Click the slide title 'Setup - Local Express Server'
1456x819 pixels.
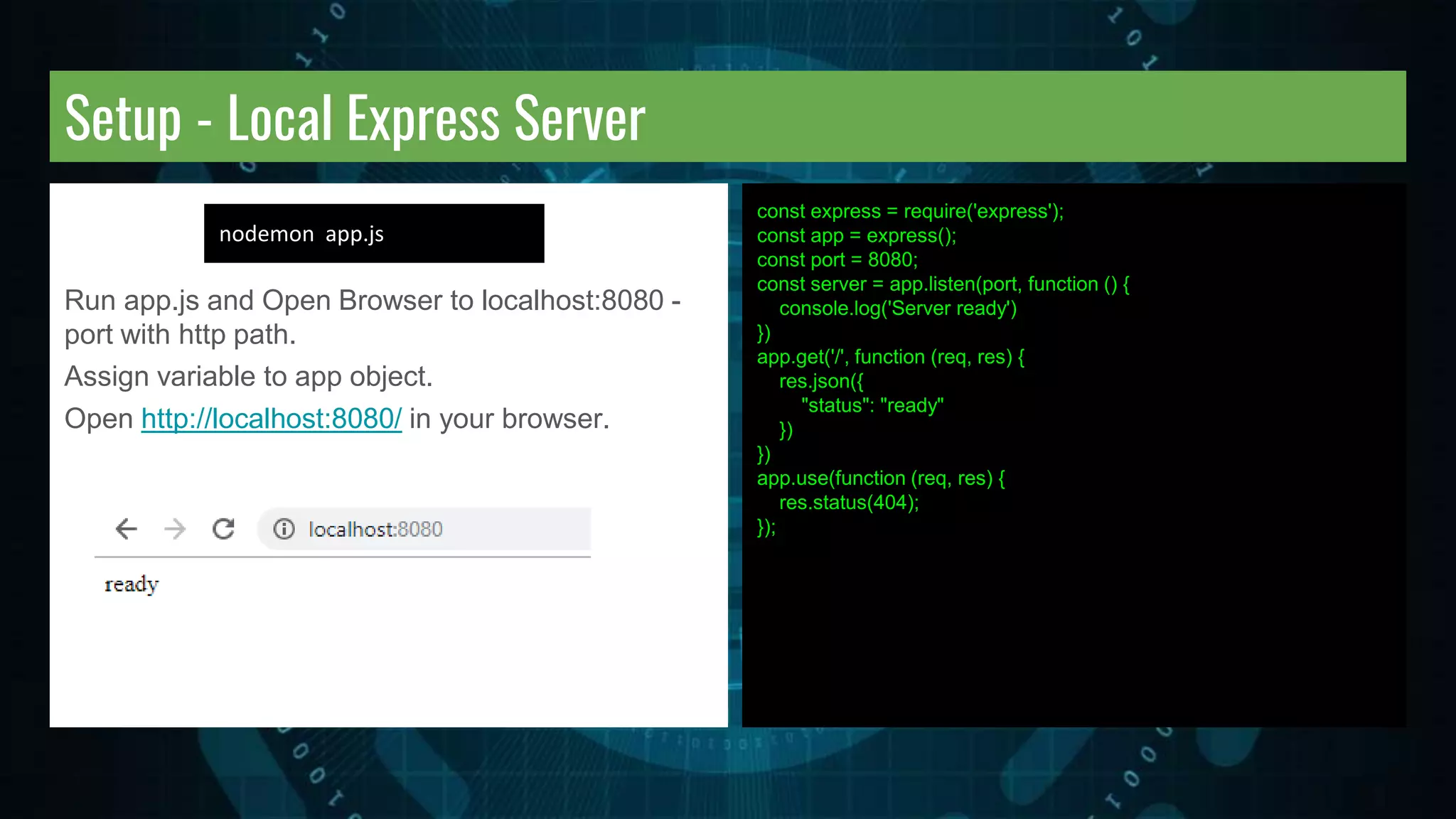[355, 118]
